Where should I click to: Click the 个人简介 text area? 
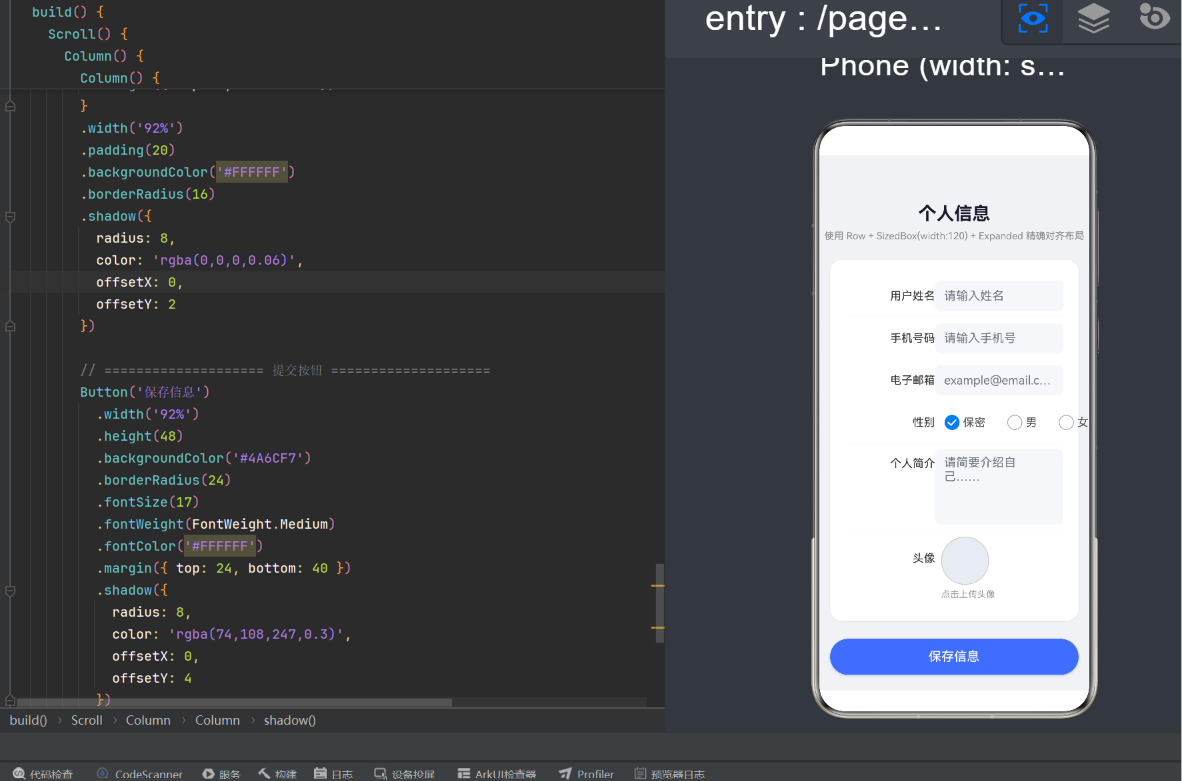click(x=999, y=486)
